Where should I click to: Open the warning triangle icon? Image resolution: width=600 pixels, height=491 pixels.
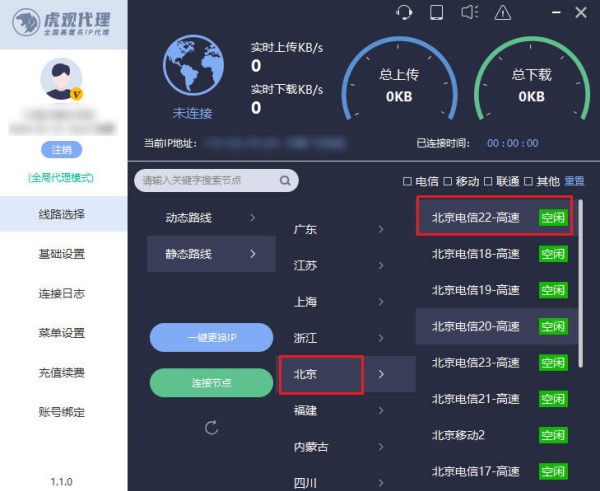click(x=502, y=13)
